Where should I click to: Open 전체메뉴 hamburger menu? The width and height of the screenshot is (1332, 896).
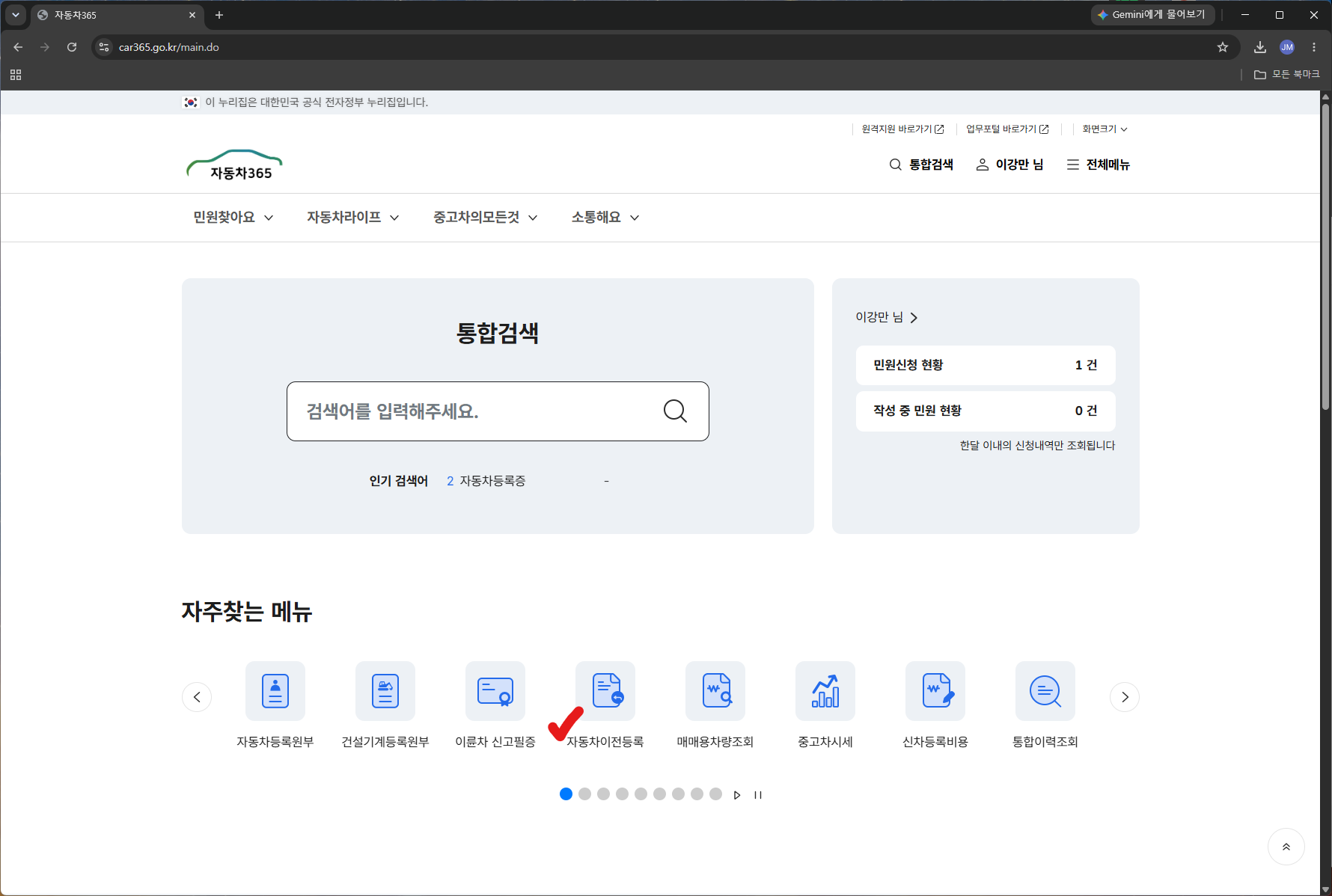[1099, 165]
